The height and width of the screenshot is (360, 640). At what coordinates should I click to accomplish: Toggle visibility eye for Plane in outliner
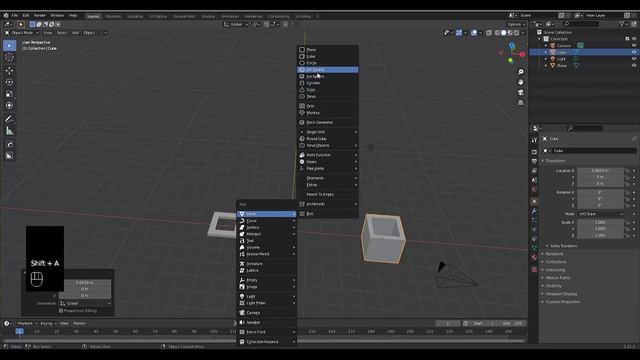(x=634, y=65)
